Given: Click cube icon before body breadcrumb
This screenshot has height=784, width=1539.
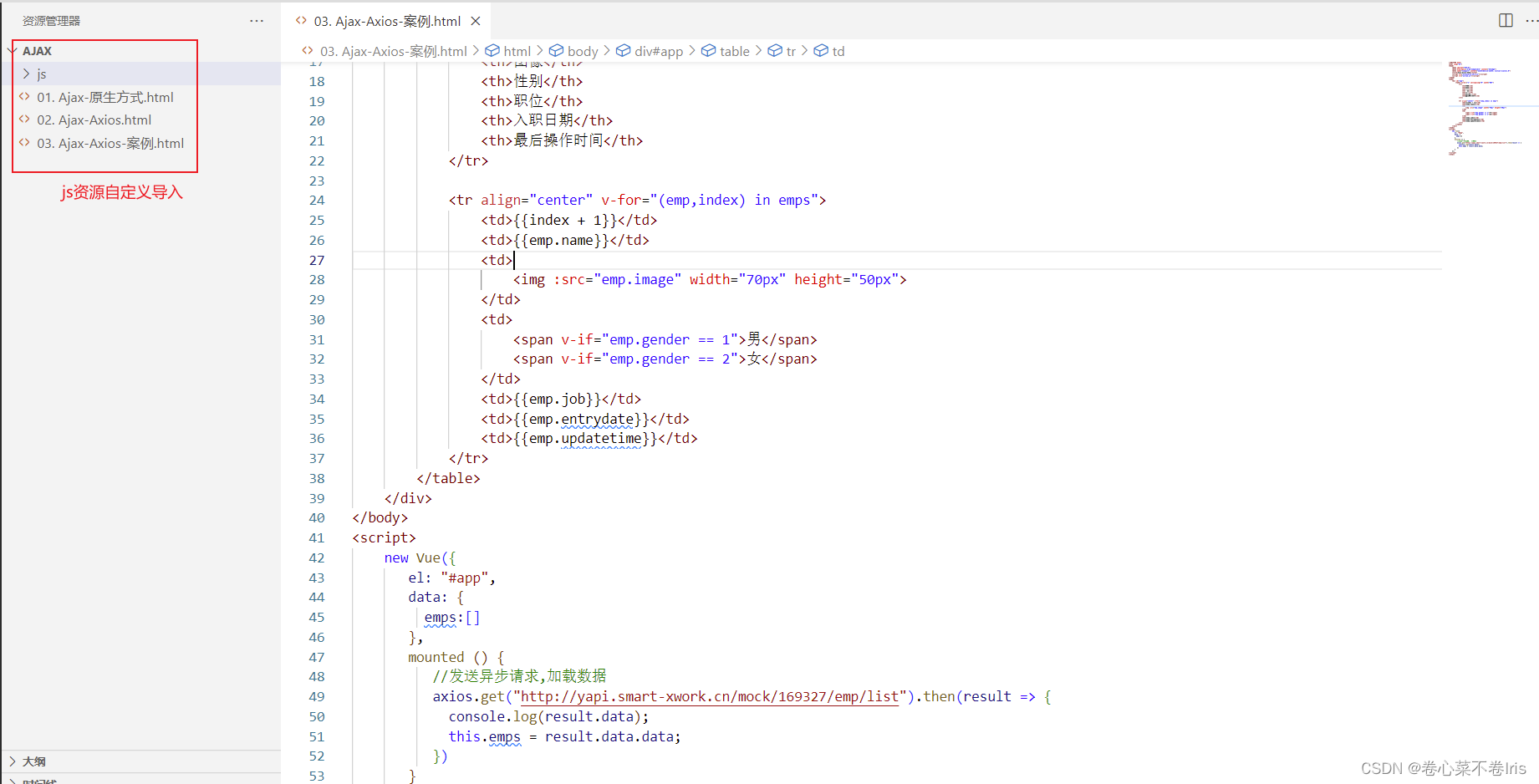Looking at the screenshot, I should coord(556,51).
